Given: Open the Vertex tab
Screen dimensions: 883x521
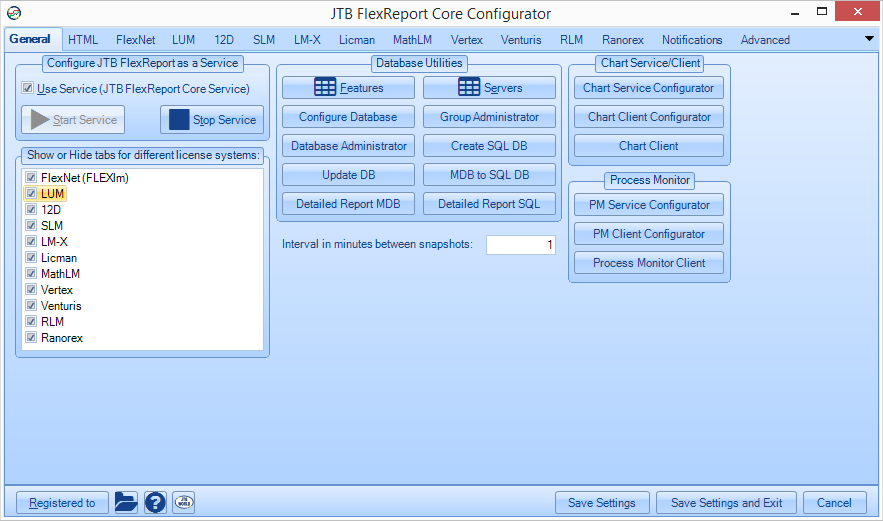Looking at the screenshot, I should pyautogui.click(x=466, y=40).
